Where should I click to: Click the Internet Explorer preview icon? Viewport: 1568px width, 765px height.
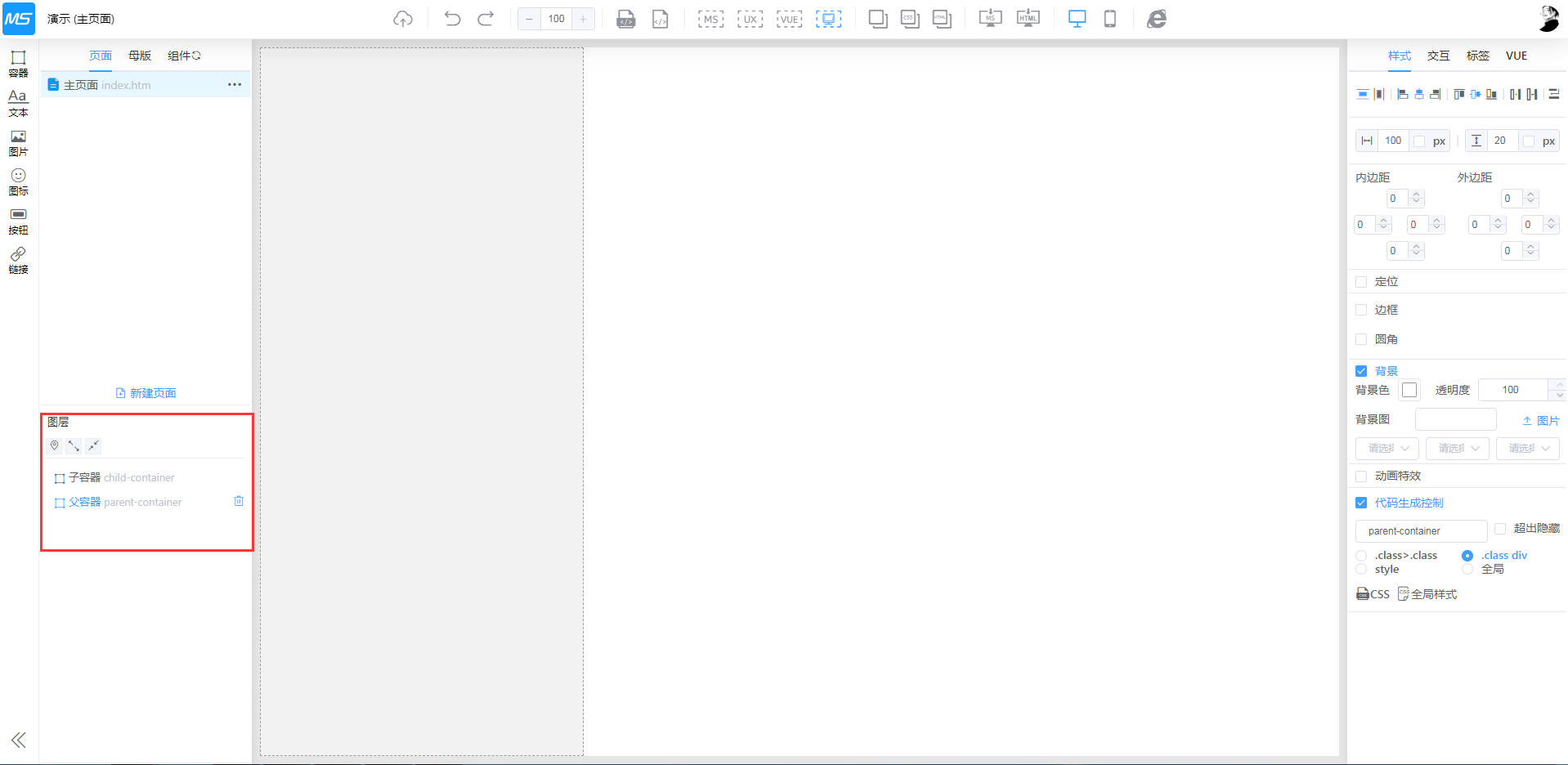pyautogui.click(x=1156, y=19)
